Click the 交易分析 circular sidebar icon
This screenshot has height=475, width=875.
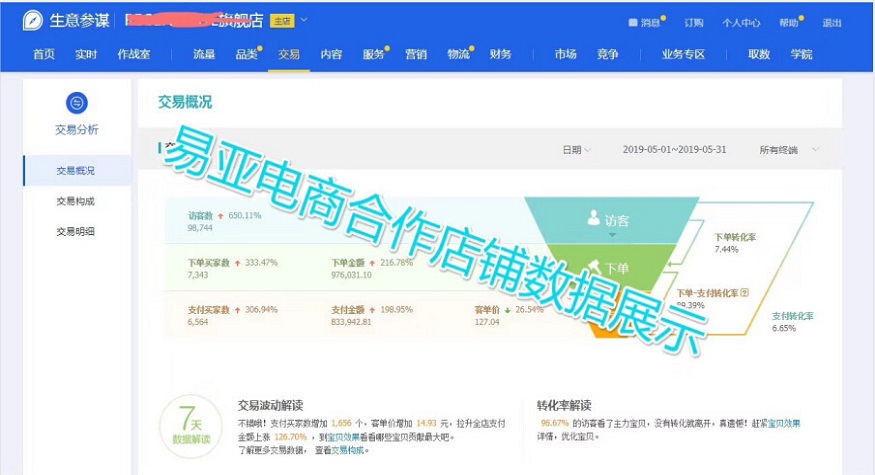(x=77, y=102)
